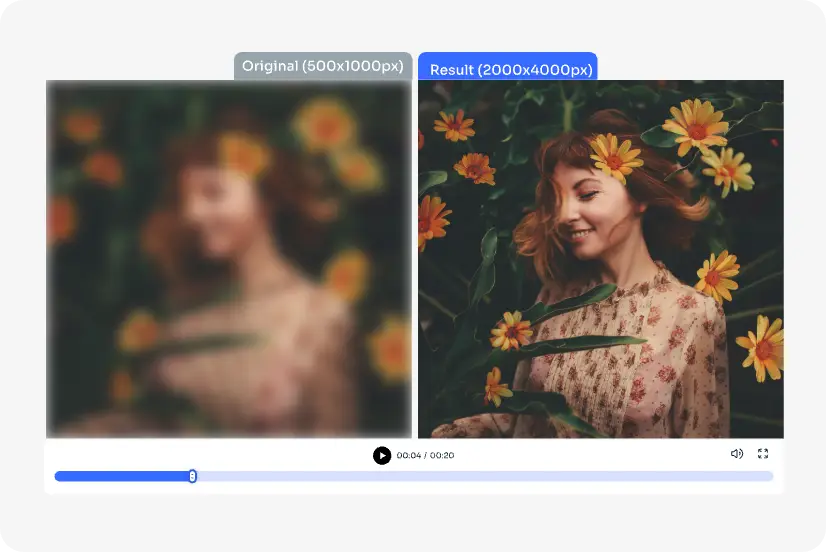Click the yellow flower at right edge near bottom
Viewport: 826px width, 552px height.
point(762,347)
